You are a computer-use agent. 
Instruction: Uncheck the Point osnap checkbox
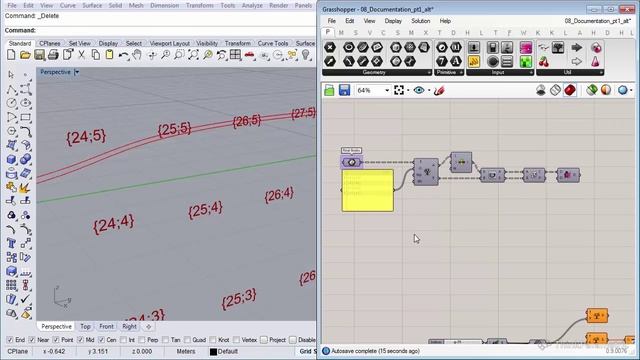tap(56, 340)
